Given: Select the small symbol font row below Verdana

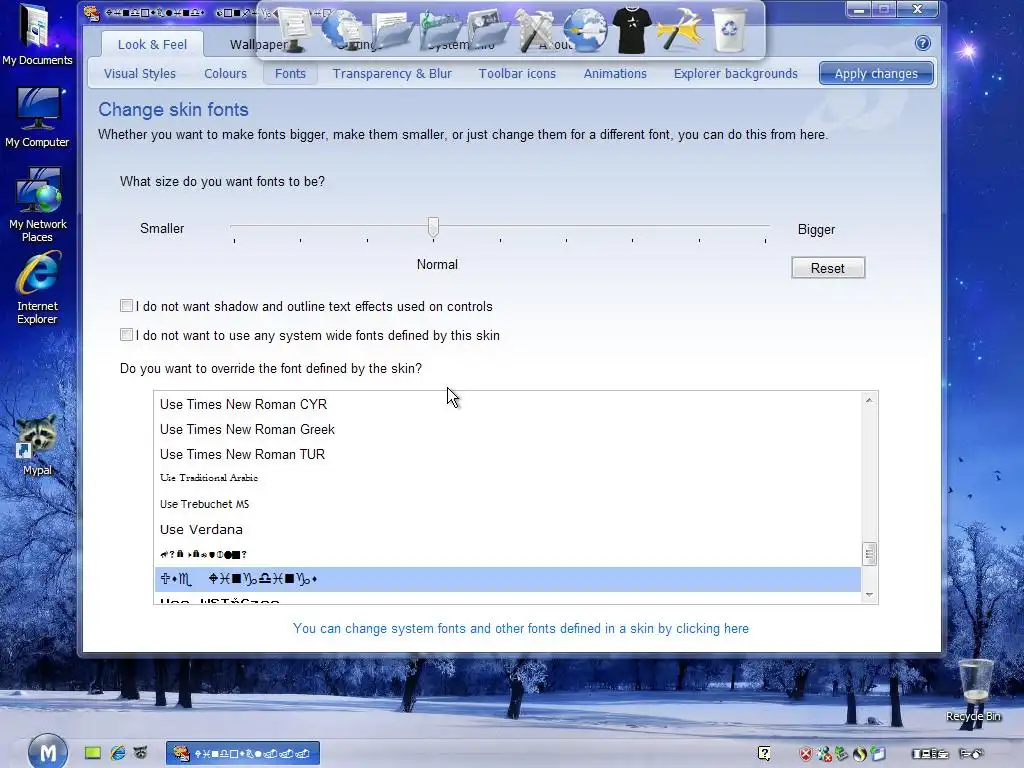Looking at the screenshot, I should pyautogui.click(x=507, y=554).
